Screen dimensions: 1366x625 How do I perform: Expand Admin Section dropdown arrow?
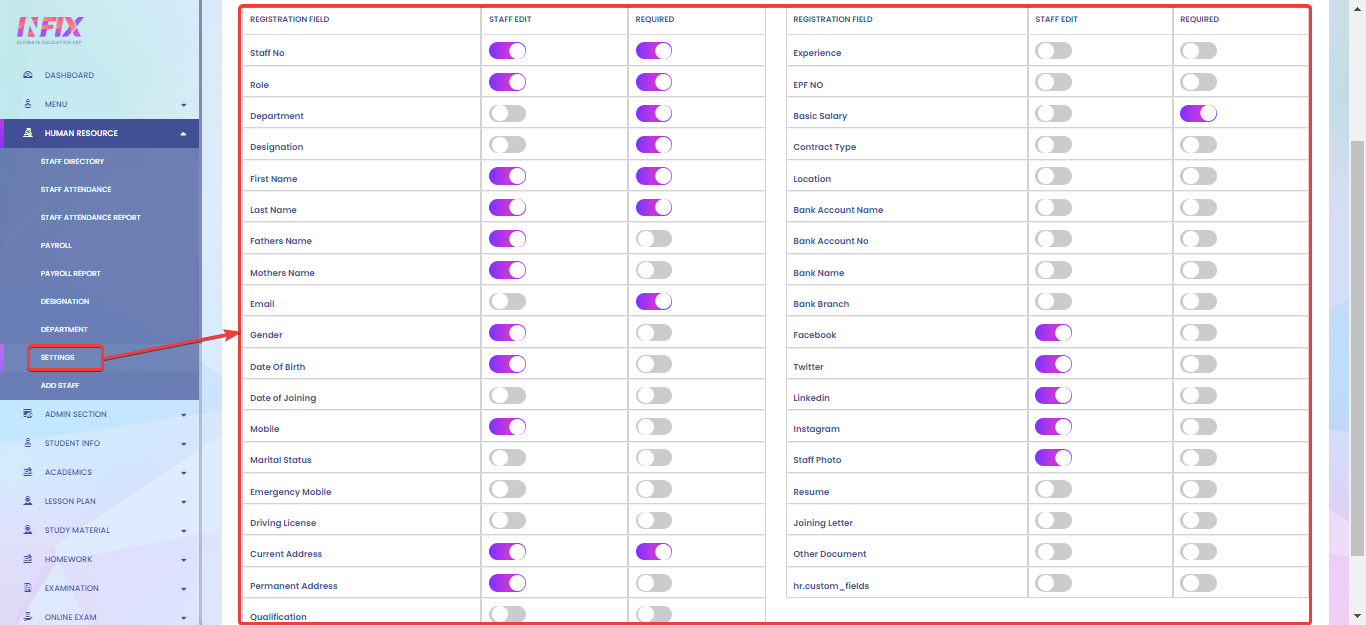[184, 415]
